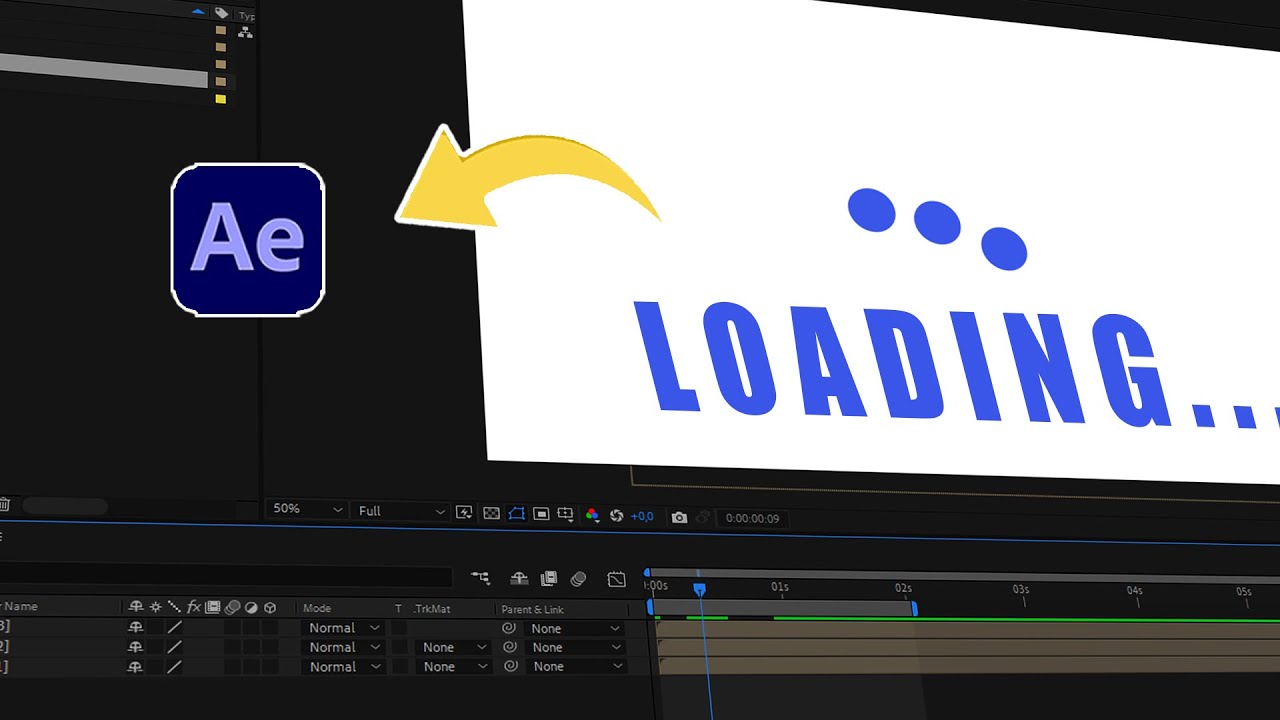Toggle mask and shape path visibility
The width and height of the screenshot is (1280, 720).
(516, 513)
